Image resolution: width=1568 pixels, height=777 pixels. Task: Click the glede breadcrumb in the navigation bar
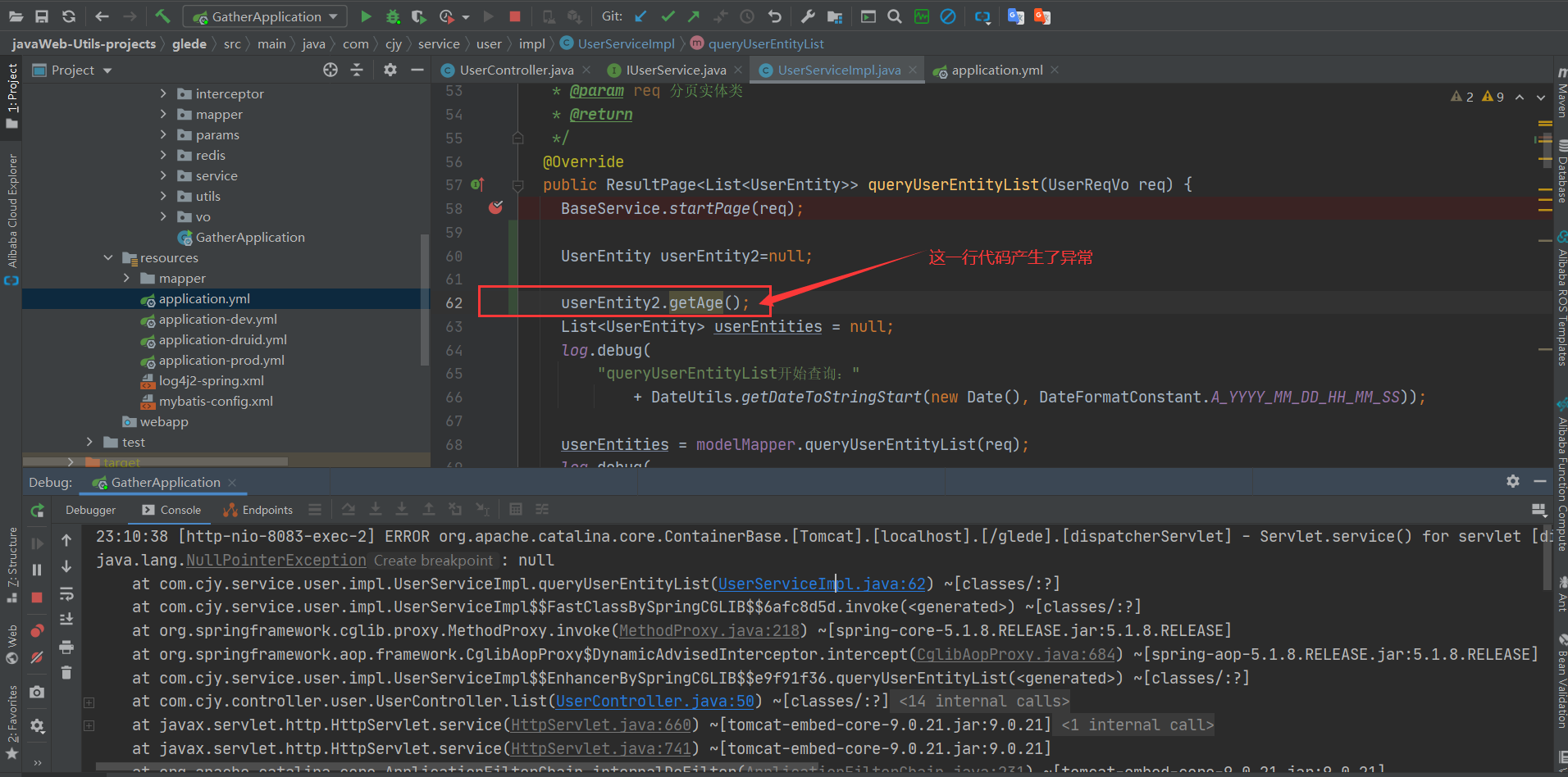click(189, 43)
